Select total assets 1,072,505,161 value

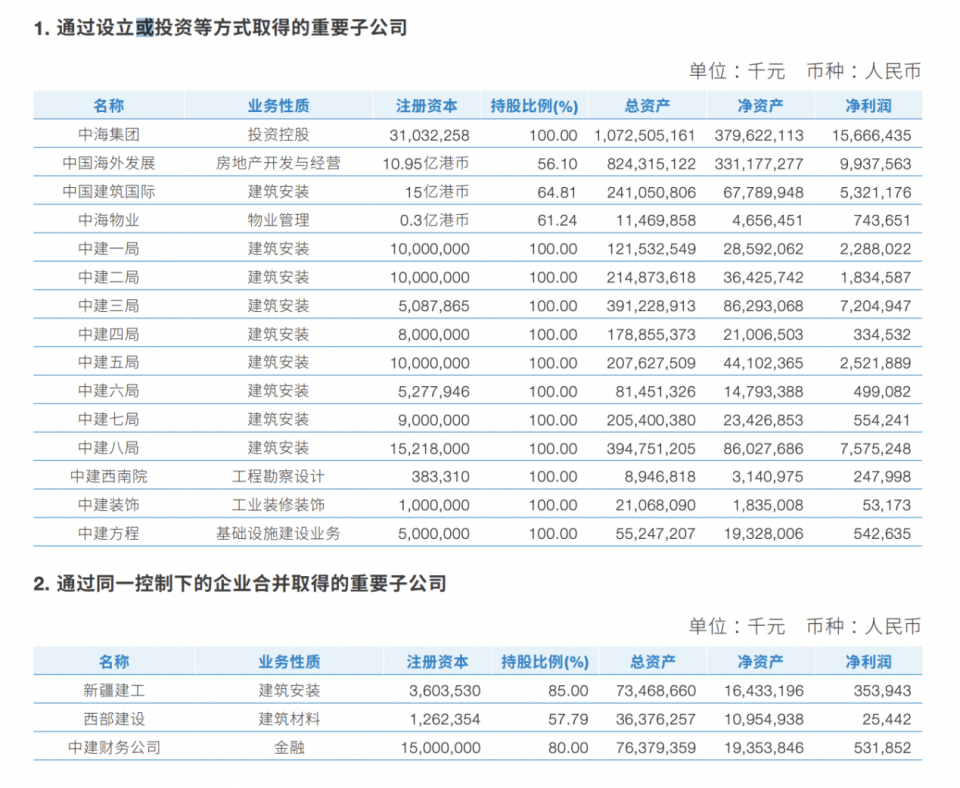coord(644,135)
